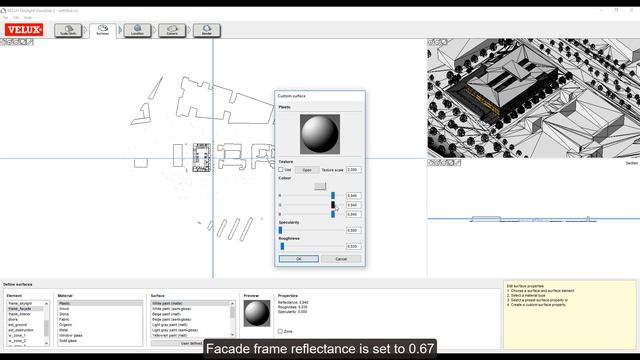
Task: Click the Texture scale input field
Action: tap(353, 170)
